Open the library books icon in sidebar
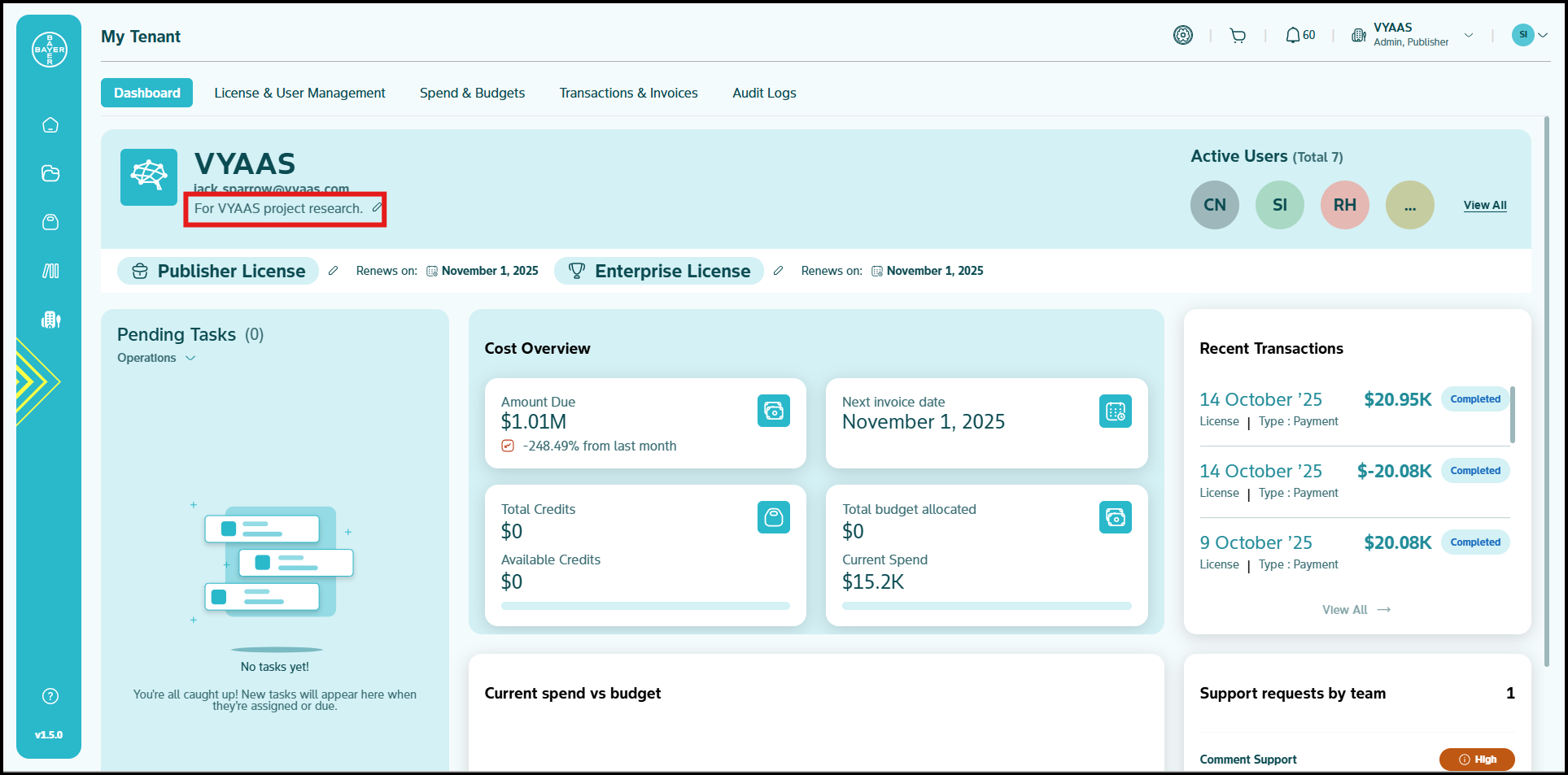This screenshot has height=775, width=1568. 50,271
